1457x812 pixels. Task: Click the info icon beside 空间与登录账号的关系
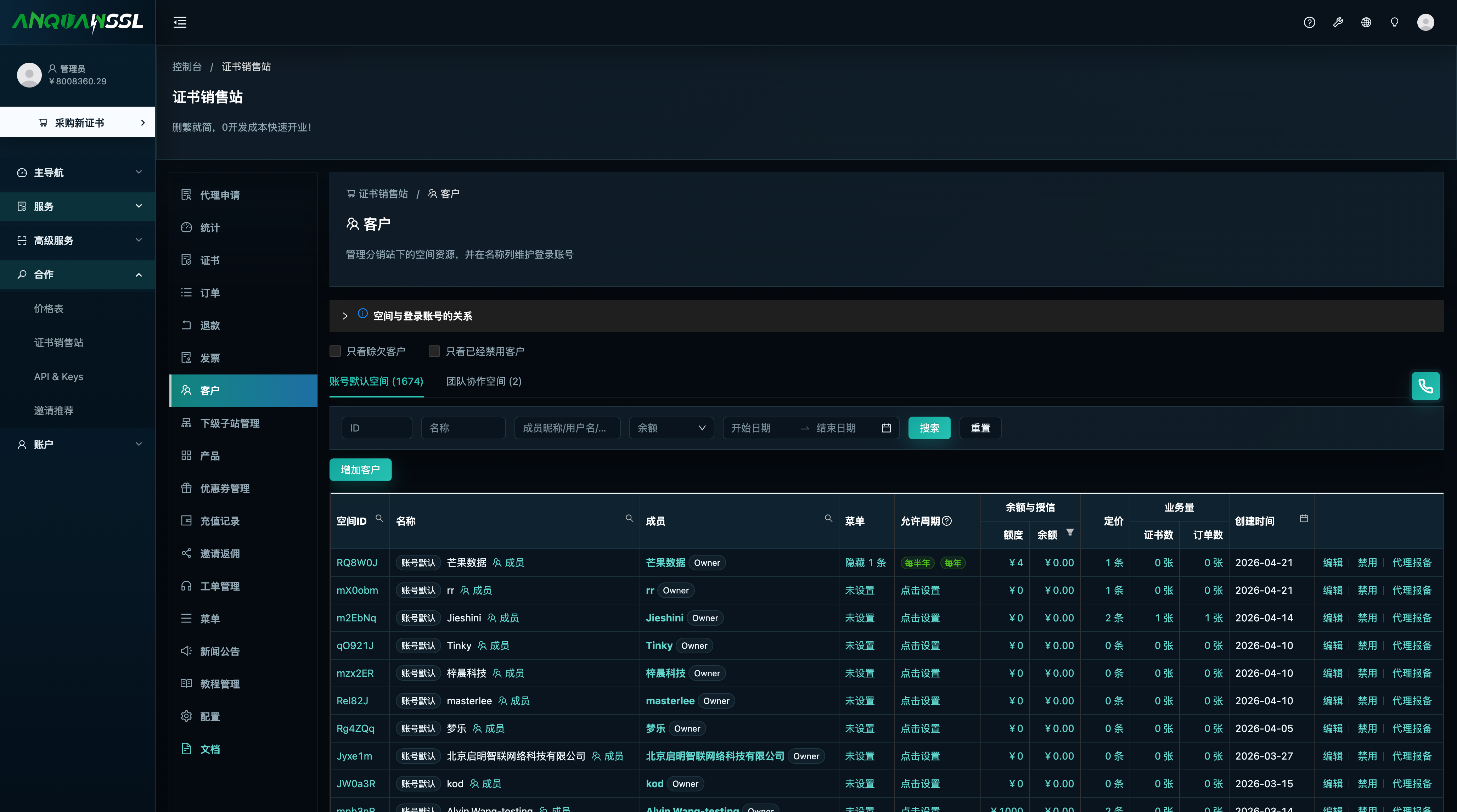click(x=362, y=314)
